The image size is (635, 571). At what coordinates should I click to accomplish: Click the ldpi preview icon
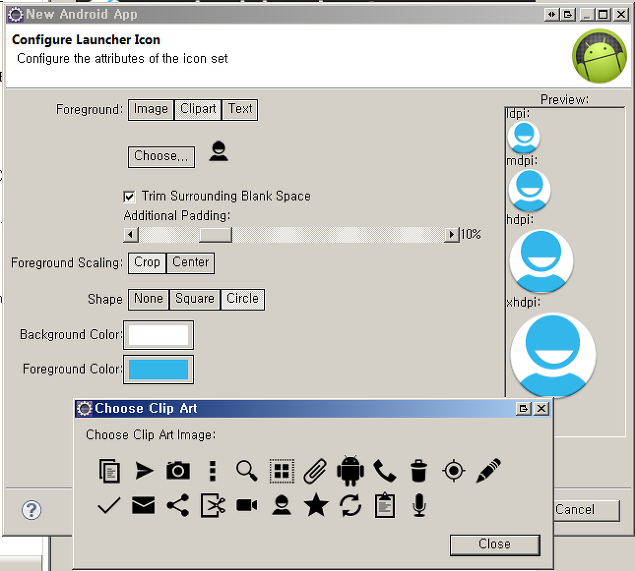click(524, 137)
